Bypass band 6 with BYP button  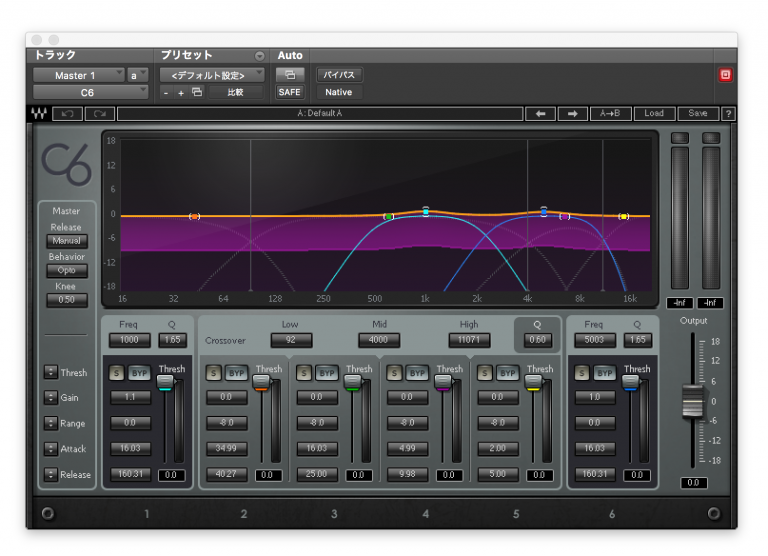(x=605, y=373)
